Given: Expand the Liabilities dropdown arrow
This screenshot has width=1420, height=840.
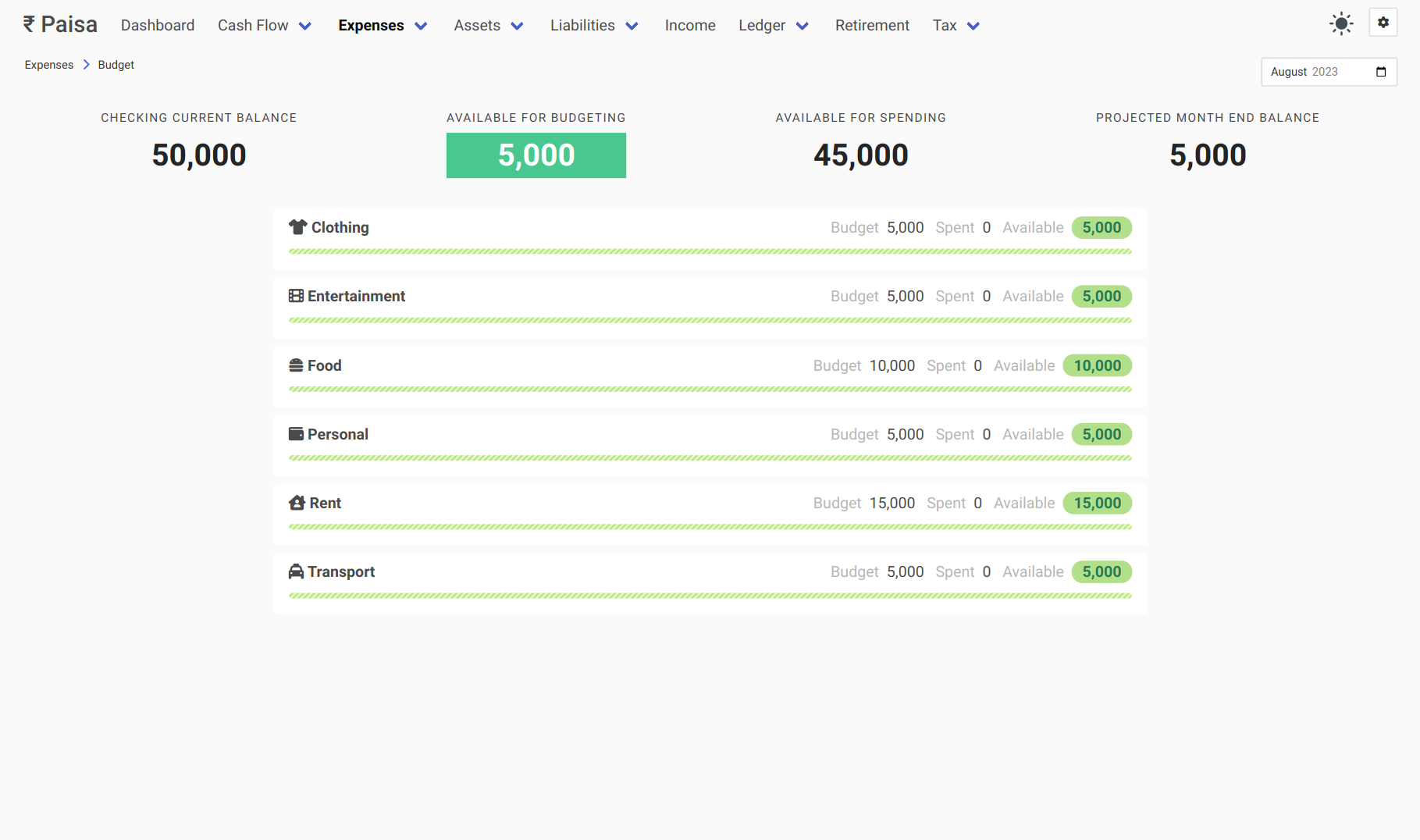Looking at the screenshot, I should [632, 26].
